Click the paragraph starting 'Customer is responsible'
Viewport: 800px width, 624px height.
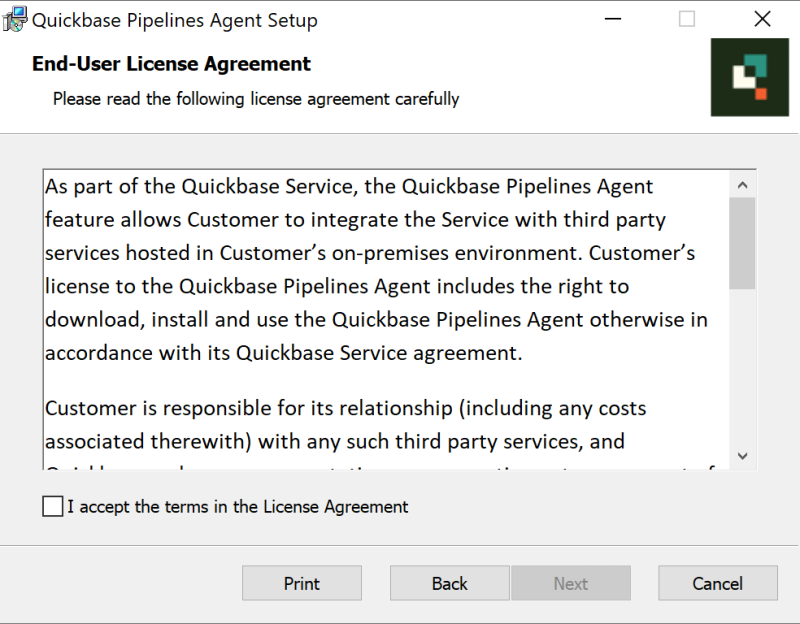pos(381,436)
